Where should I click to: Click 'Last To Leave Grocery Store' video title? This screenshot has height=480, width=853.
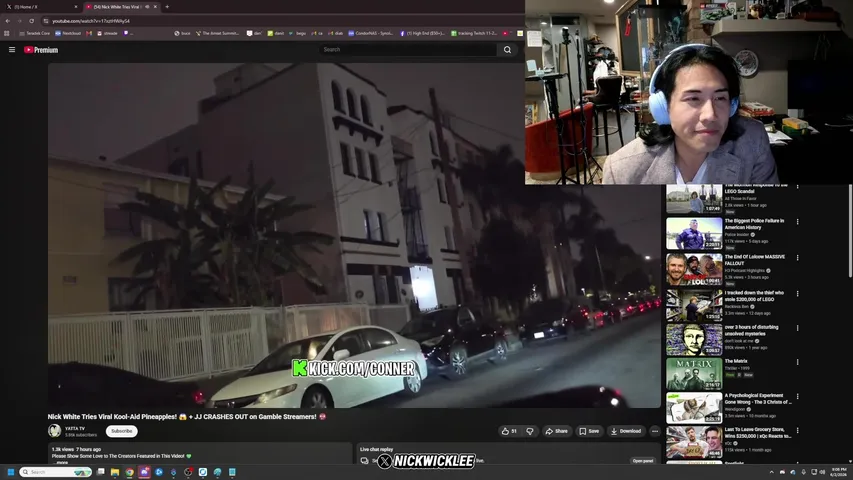click(x=758, y=433)
